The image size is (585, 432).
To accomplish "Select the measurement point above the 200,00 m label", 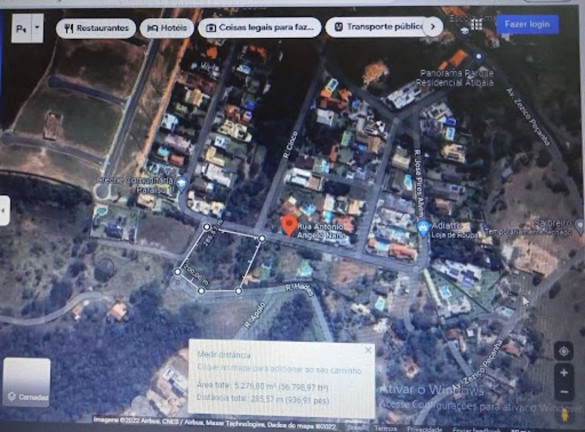I will pos(178,272).
